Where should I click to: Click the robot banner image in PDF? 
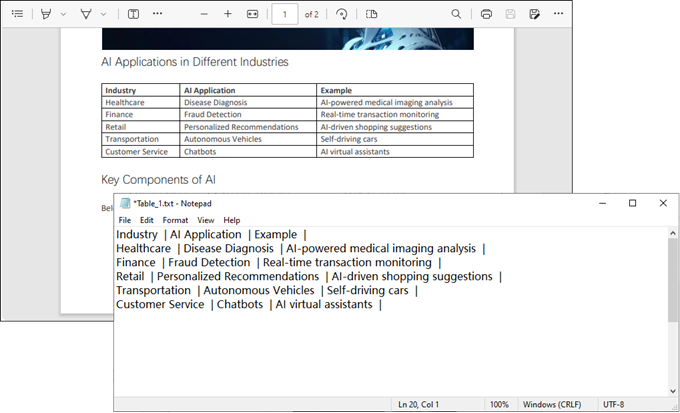288,39
